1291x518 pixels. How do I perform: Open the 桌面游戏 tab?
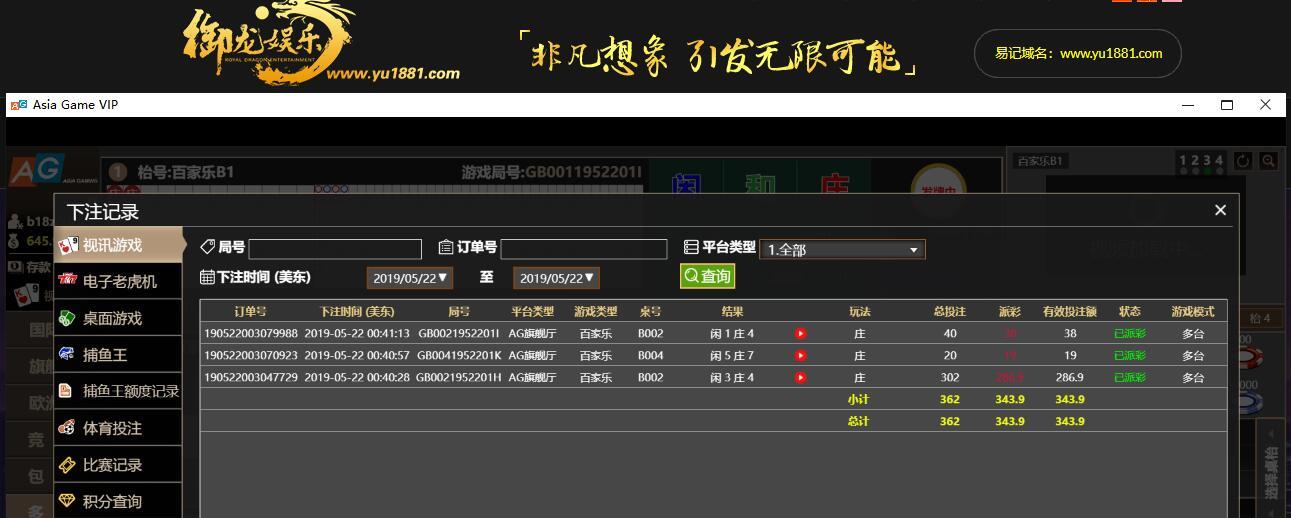(119, 318)
